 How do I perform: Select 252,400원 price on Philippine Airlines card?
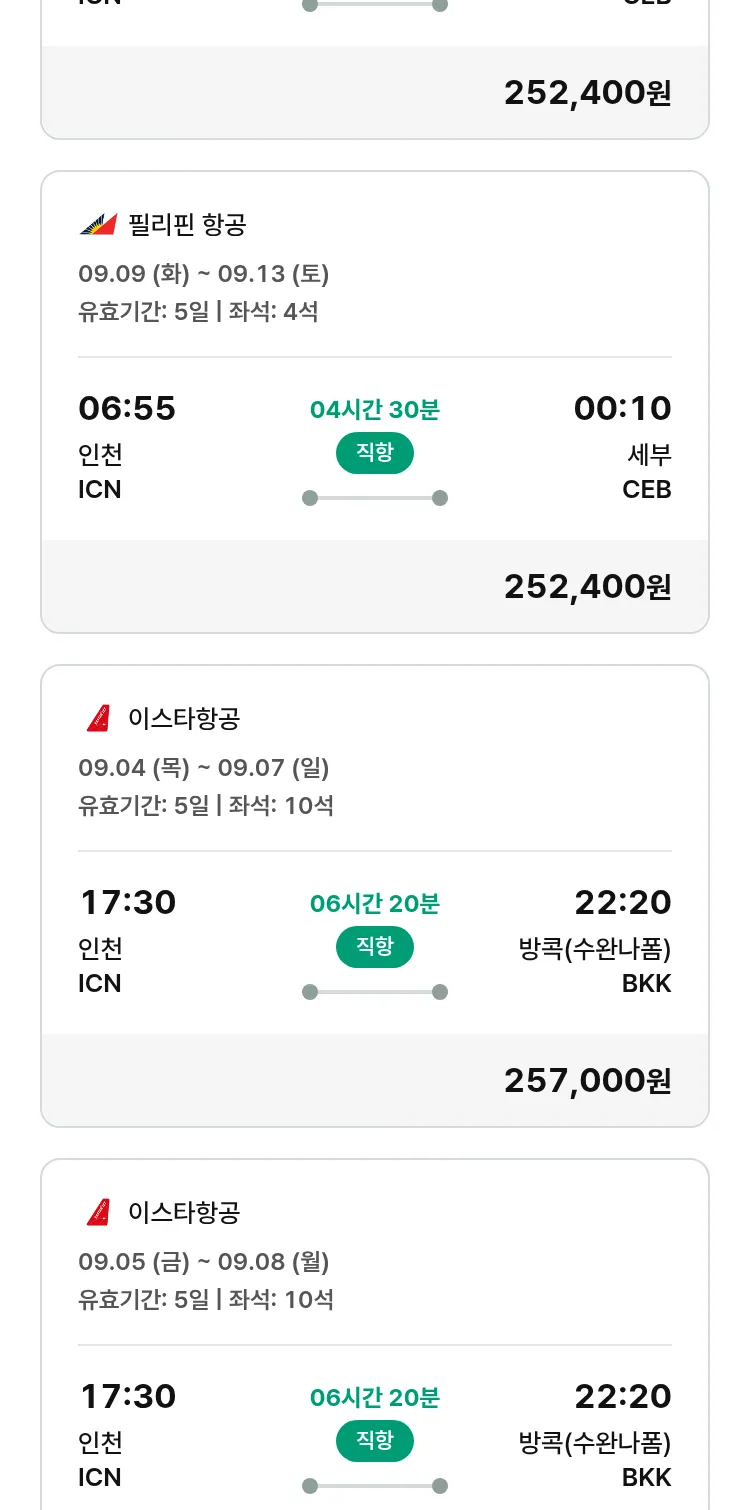(x=587, y=586)
